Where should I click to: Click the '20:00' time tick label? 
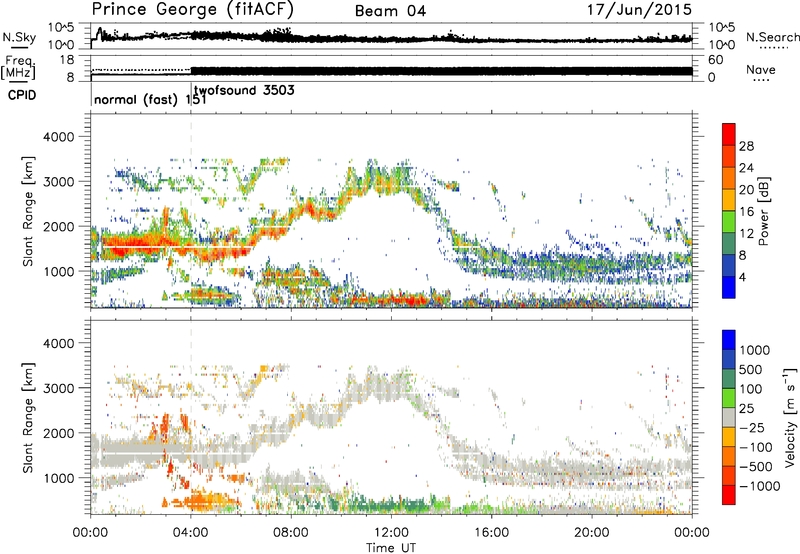591,533
